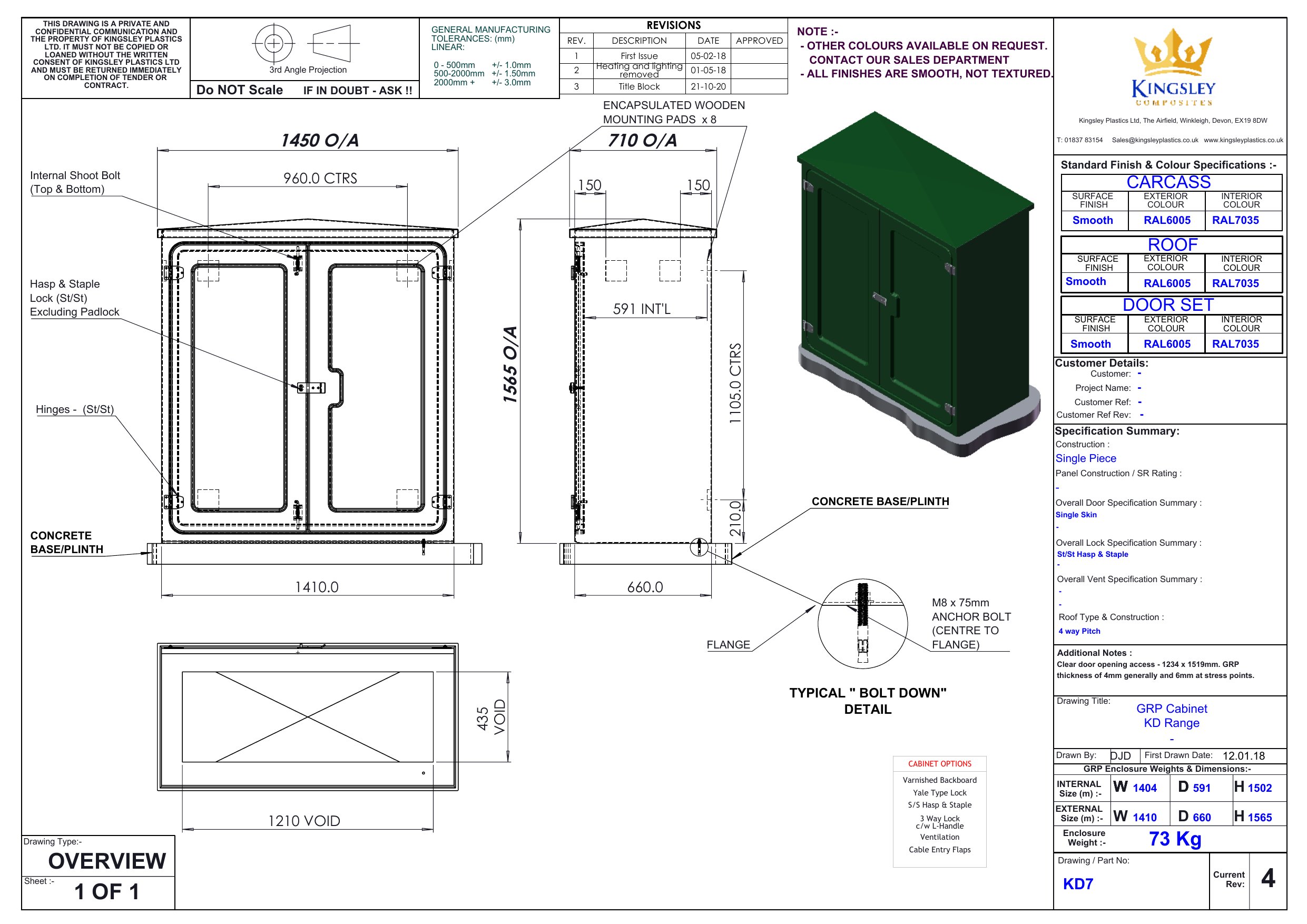Click the 73 Kg enclosure weight value

click(1174, 839)
